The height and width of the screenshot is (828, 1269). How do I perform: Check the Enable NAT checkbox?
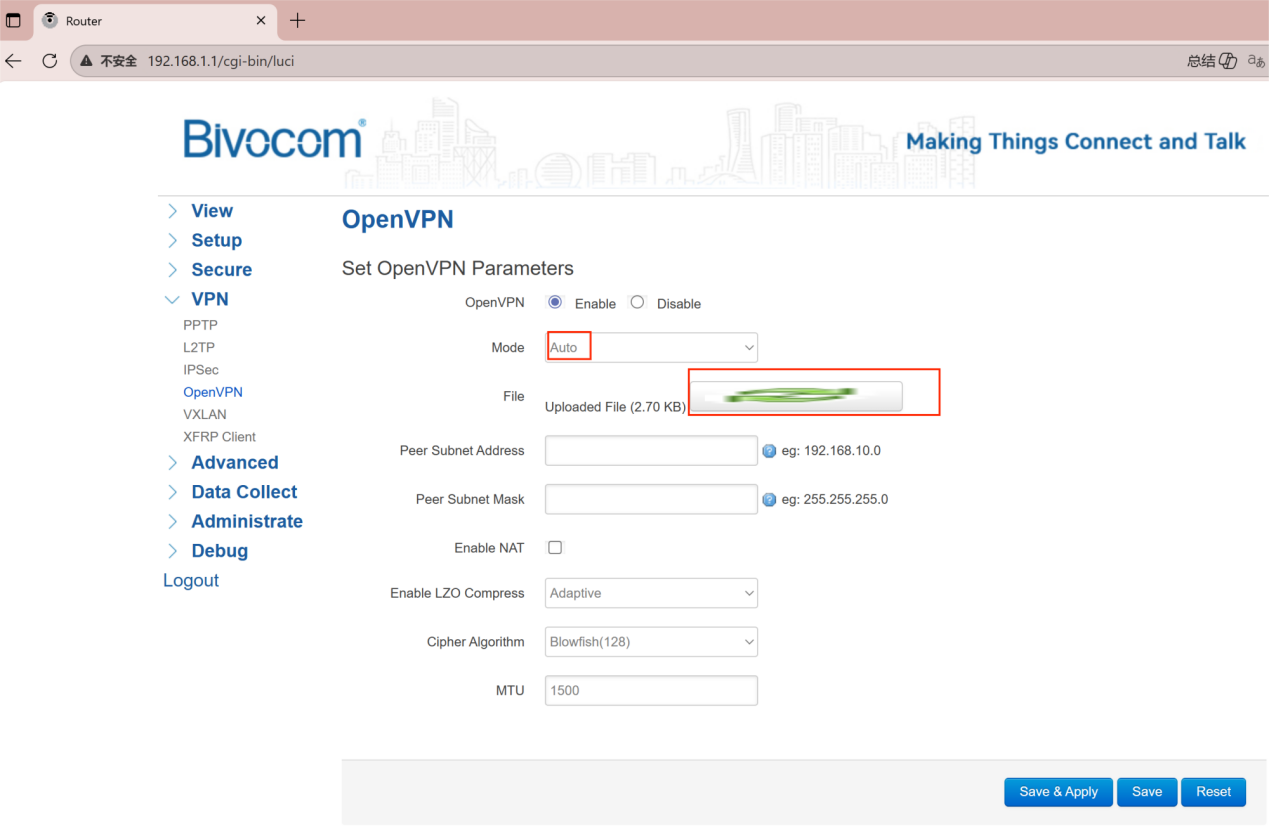[555, 547]
